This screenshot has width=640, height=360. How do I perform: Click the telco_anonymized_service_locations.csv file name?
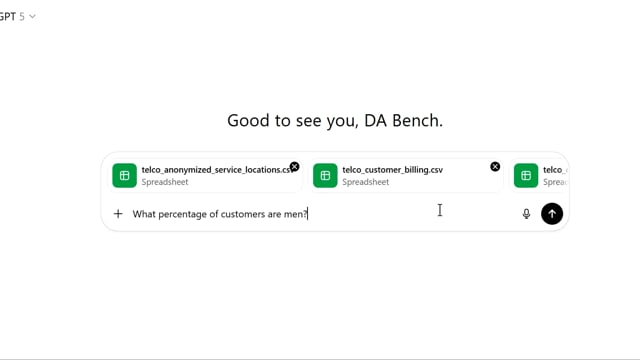(x=217, y=169)
